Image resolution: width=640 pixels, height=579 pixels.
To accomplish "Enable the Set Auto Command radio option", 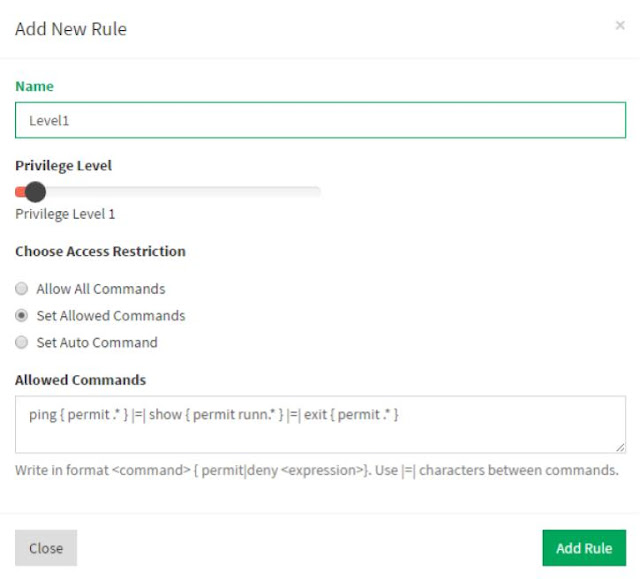I will (22, 343).
